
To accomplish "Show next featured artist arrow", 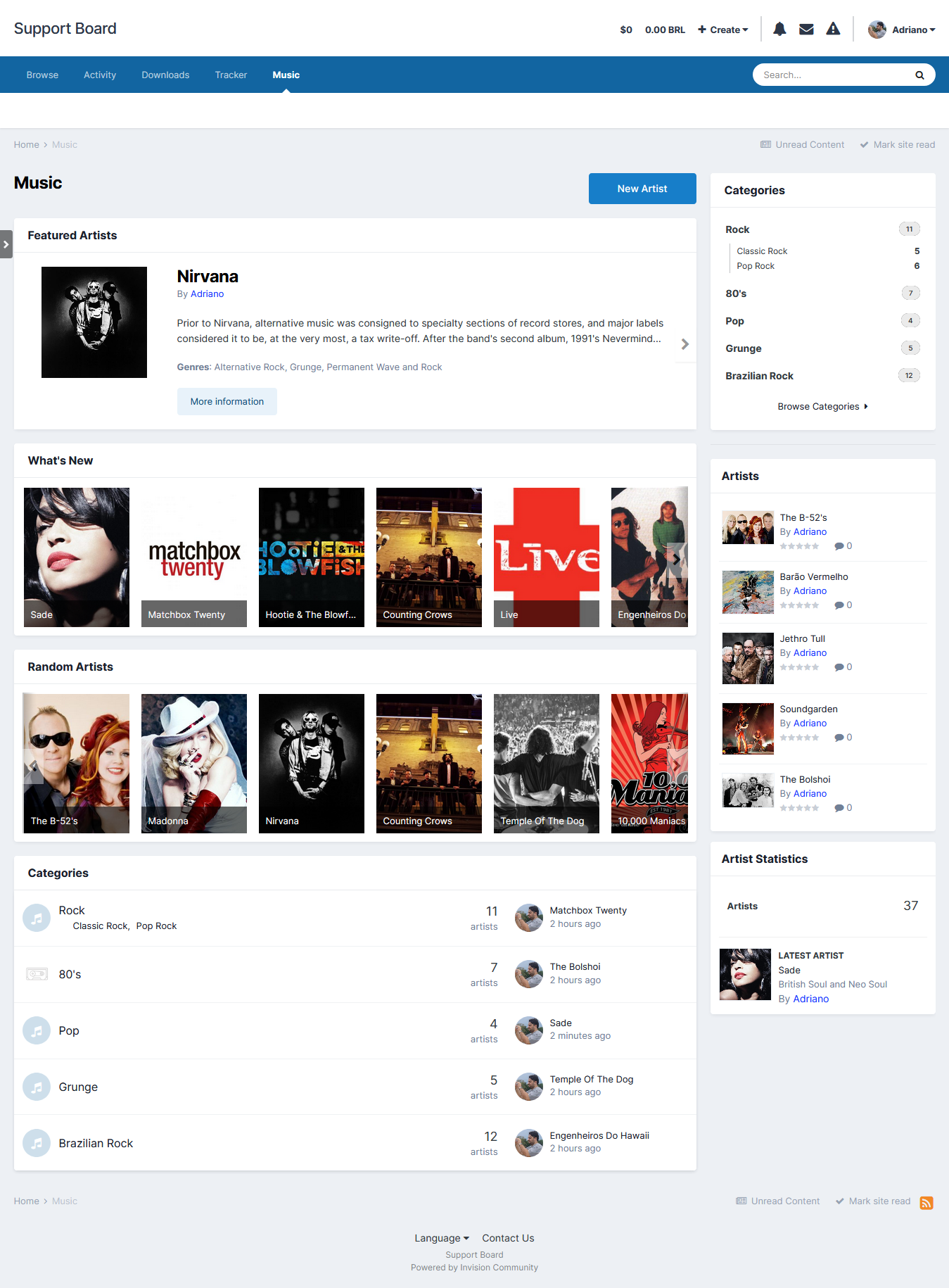I will [685, 343].
